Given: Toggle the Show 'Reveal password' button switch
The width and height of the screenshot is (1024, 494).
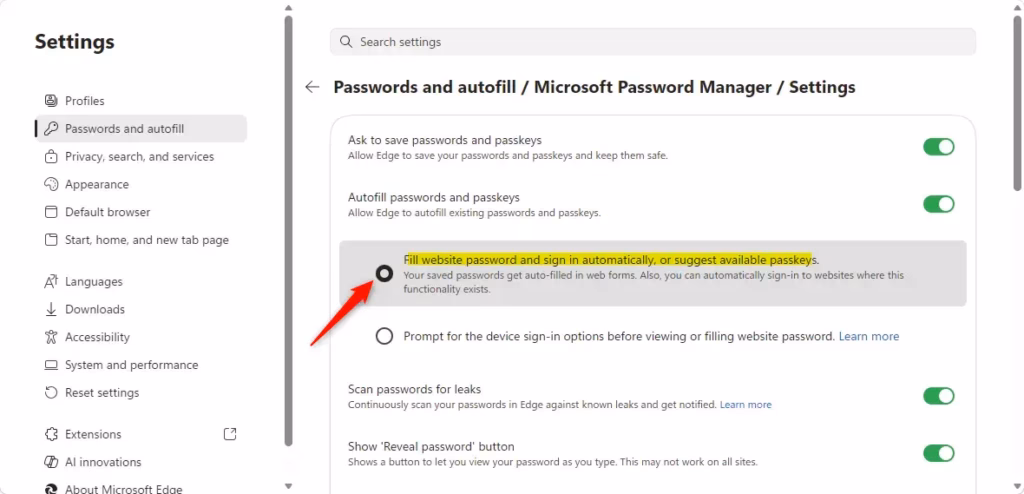Looking at the screenshot, I should [x=938, y=453].
